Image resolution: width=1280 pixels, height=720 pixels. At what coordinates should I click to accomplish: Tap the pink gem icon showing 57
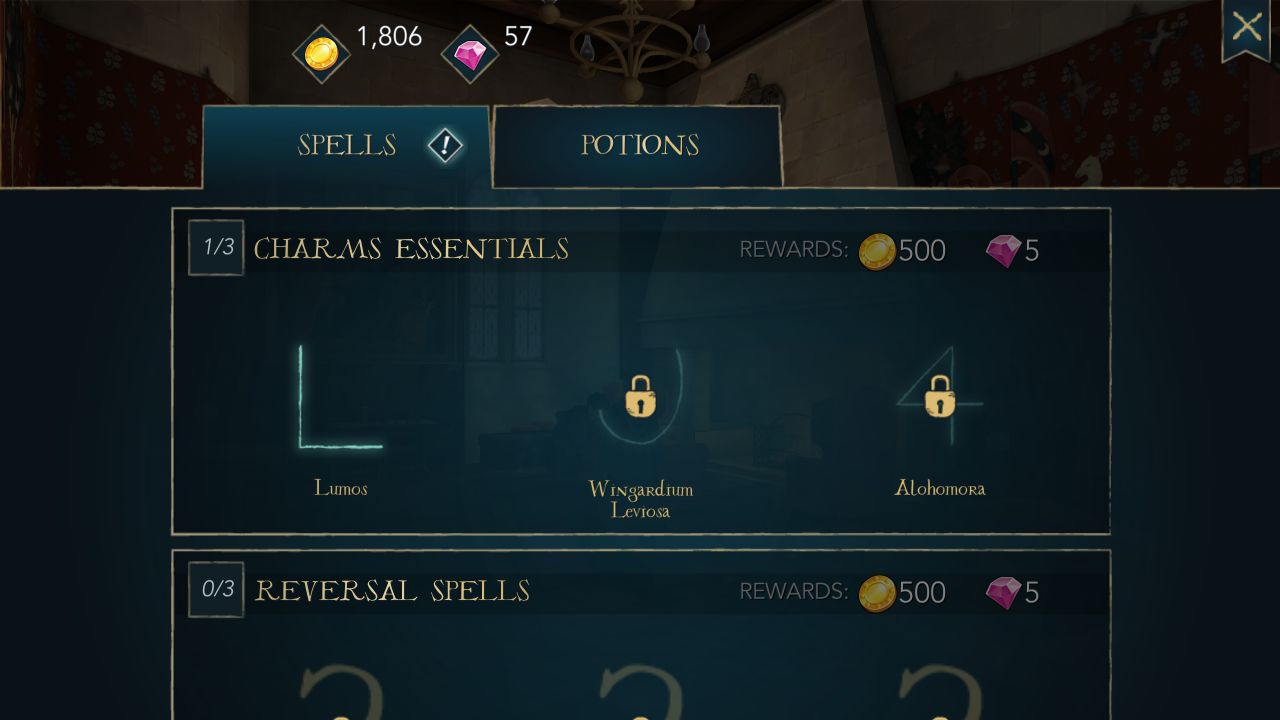[469, 54]
